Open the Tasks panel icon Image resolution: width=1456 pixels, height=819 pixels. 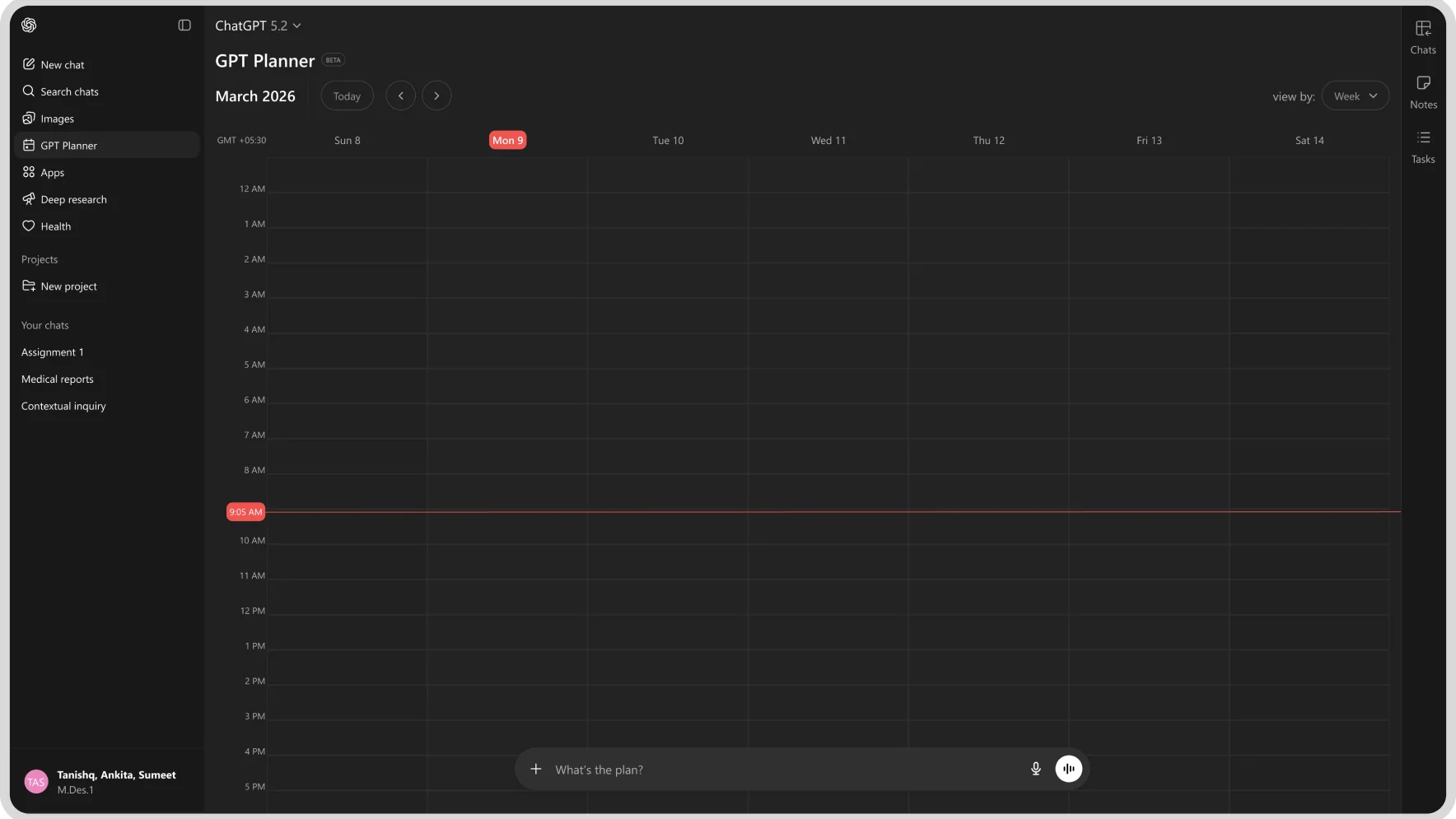(1423, 147)
